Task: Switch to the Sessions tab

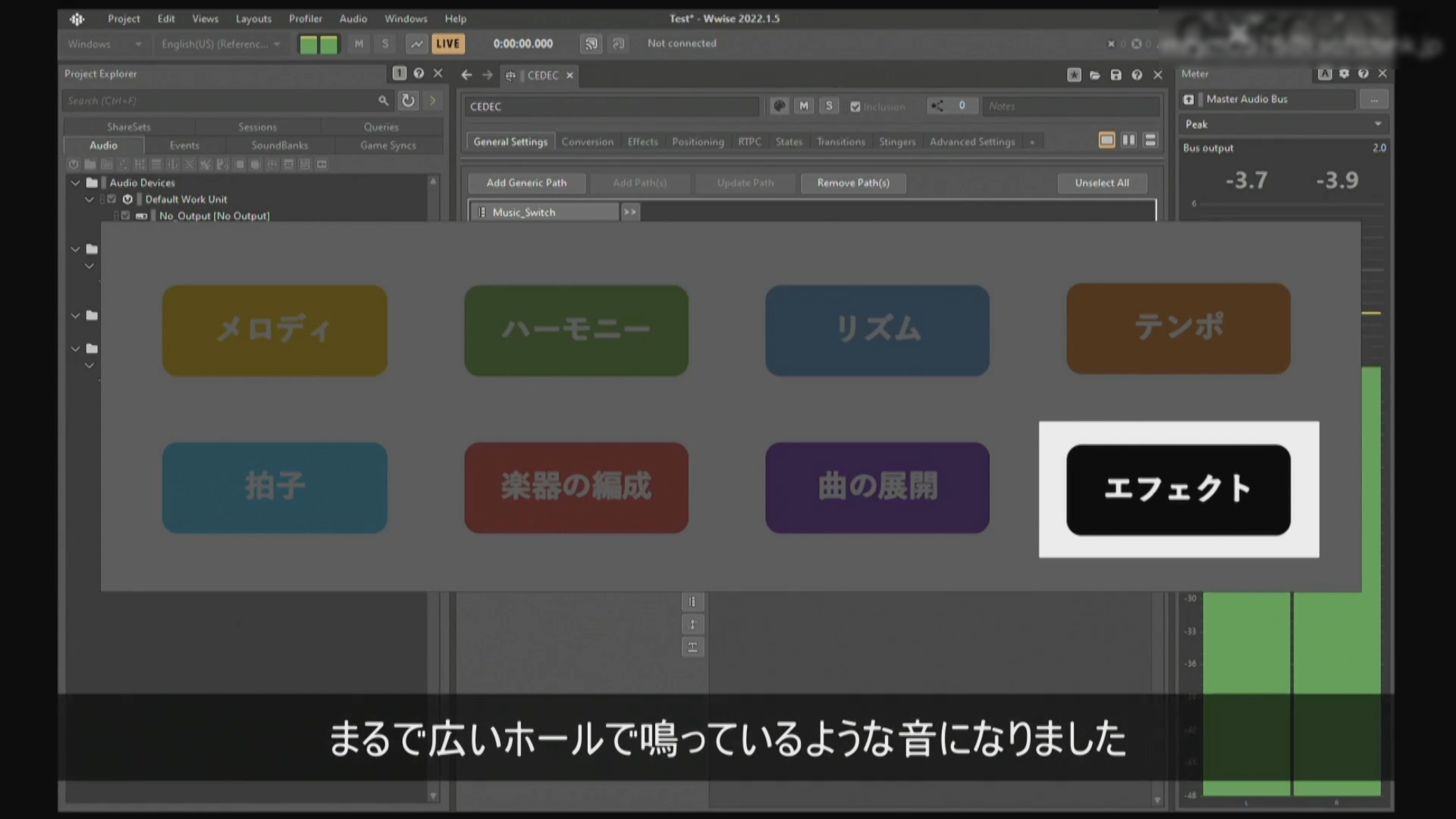Action: click(257, 127)
